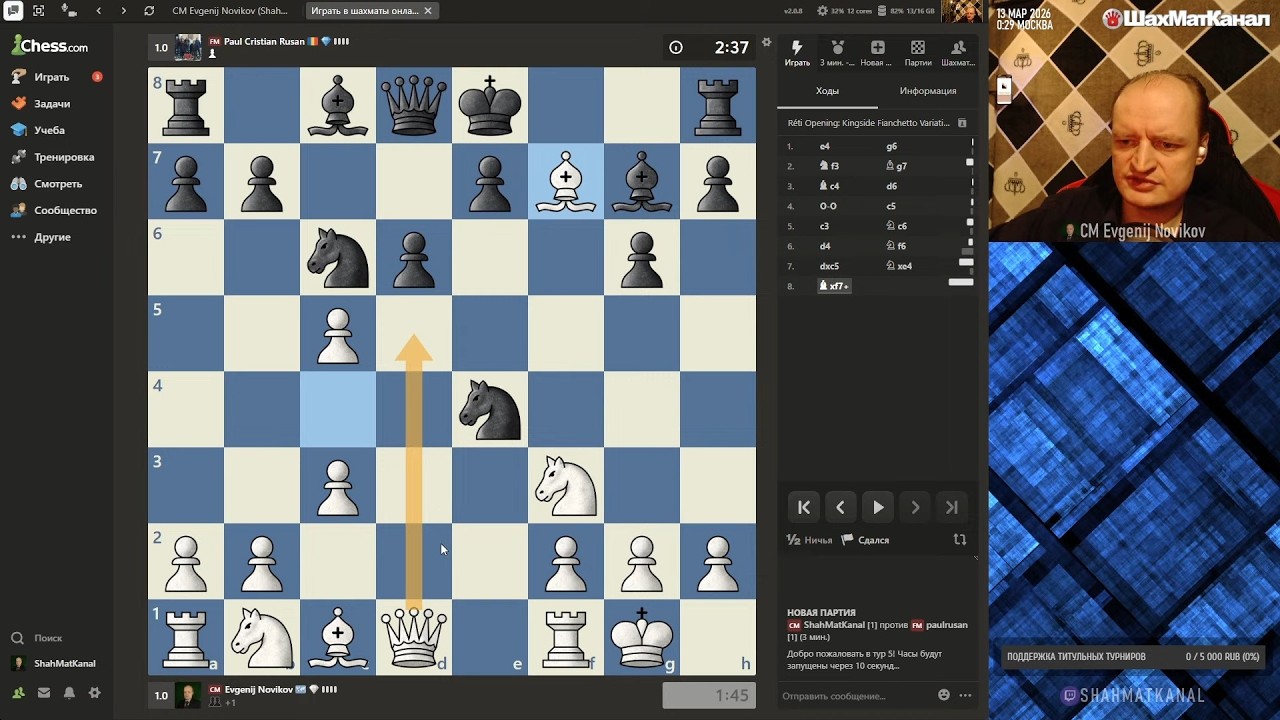Reload the page with the refresh icon
This screenshot has width=1280, height=720.
[149, 11]
